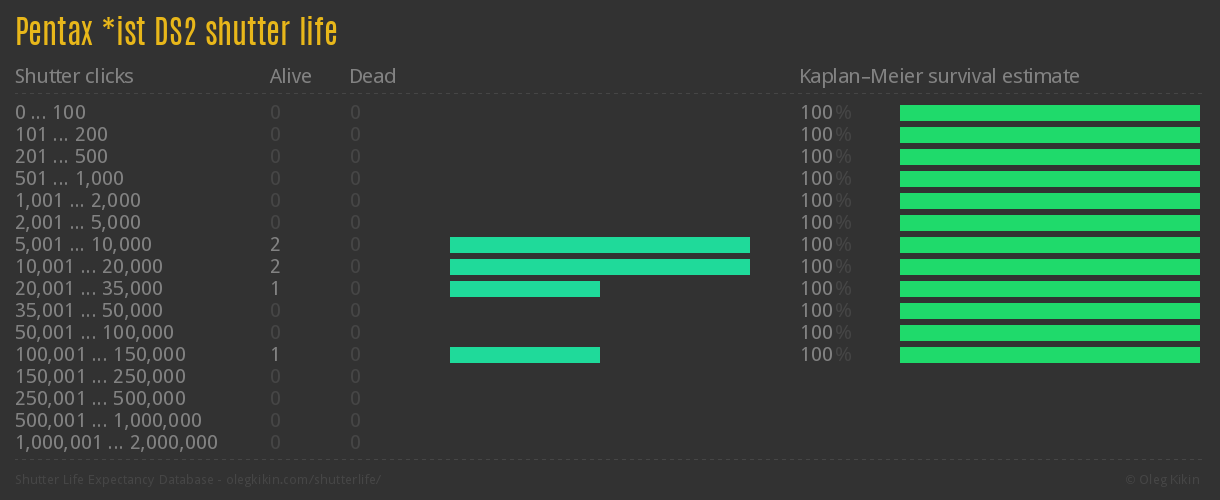This screenshot has height=500, width=1220.
Task: Click the survival bar for 100,001 … 150,000
Action: [x=1049, y=355]
